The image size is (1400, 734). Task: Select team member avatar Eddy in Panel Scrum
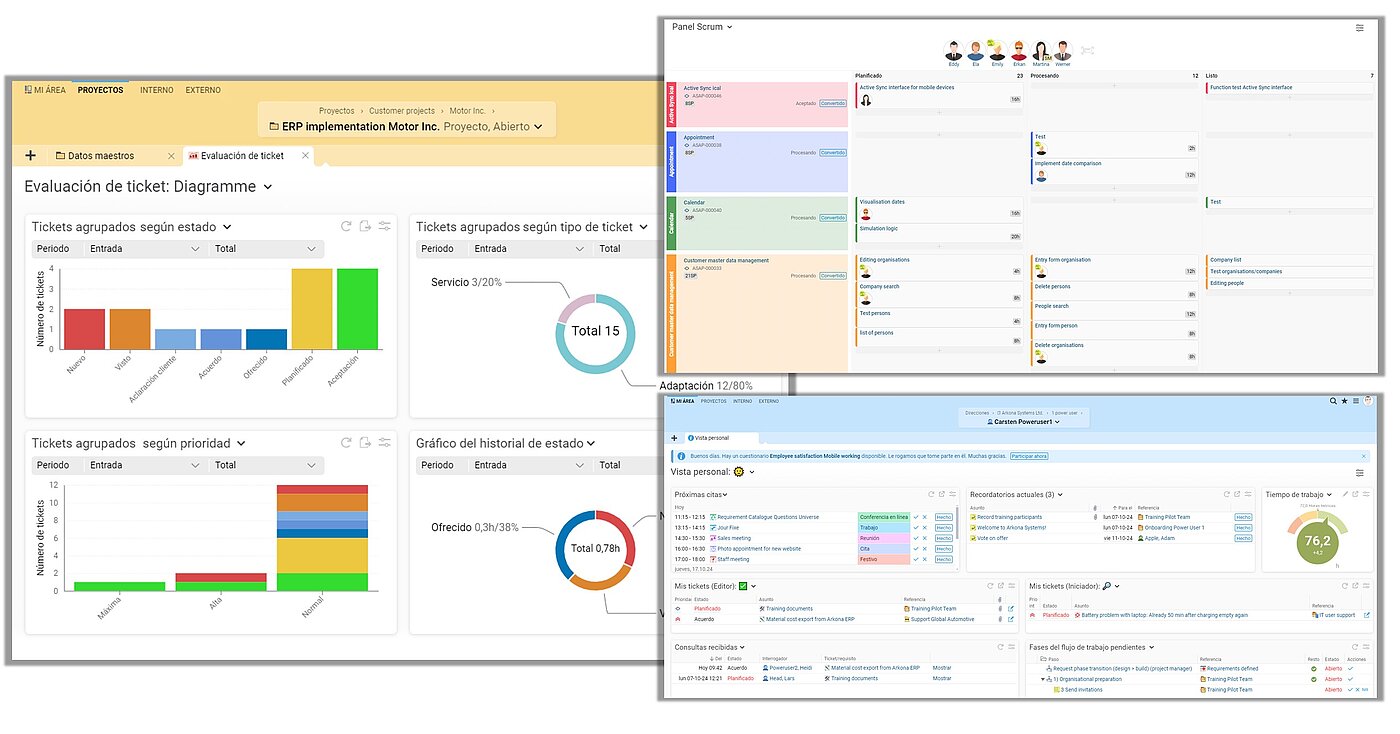click(x=952, y=51)
